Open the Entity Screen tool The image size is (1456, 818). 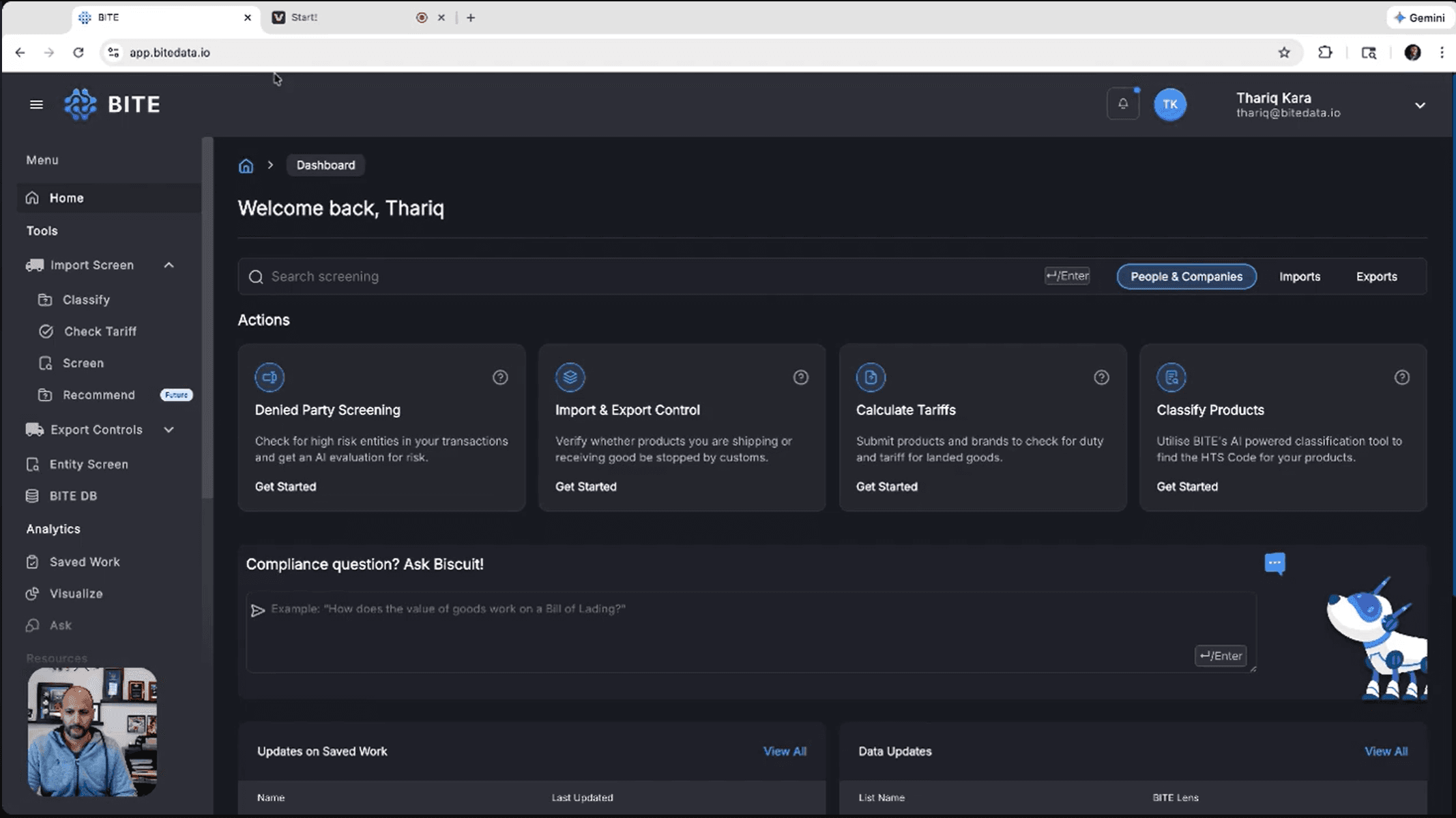click(x=87, y=464)
